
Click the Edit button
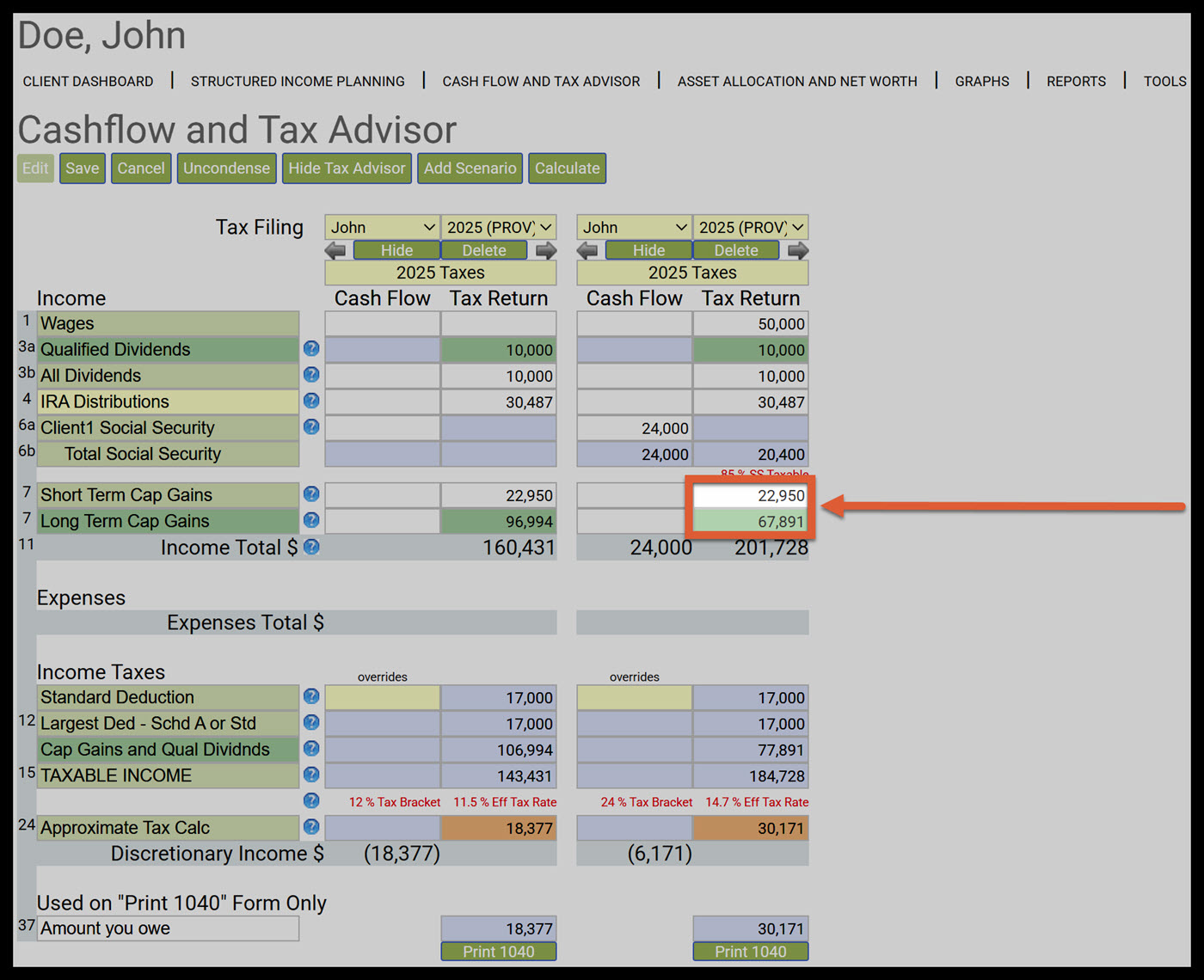pos(35,168)
